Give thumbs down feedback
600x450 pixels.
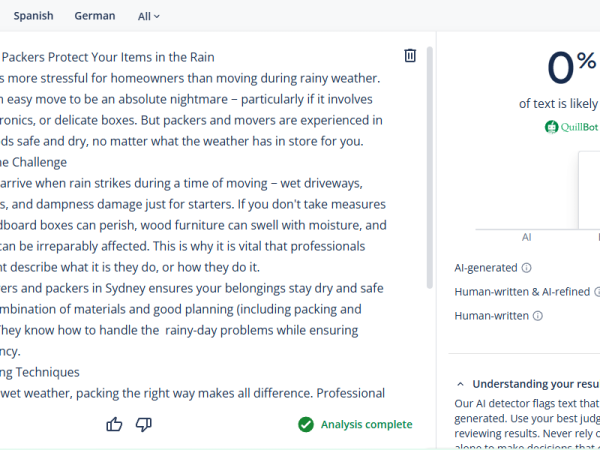point(144,424)
